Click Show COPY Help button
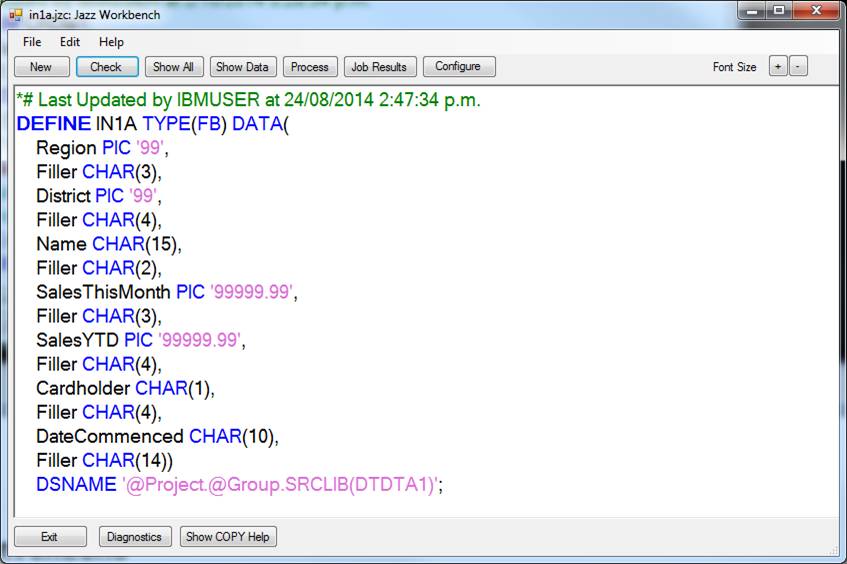The height and width of the screenshot is (564, 847). coord(228,536)
